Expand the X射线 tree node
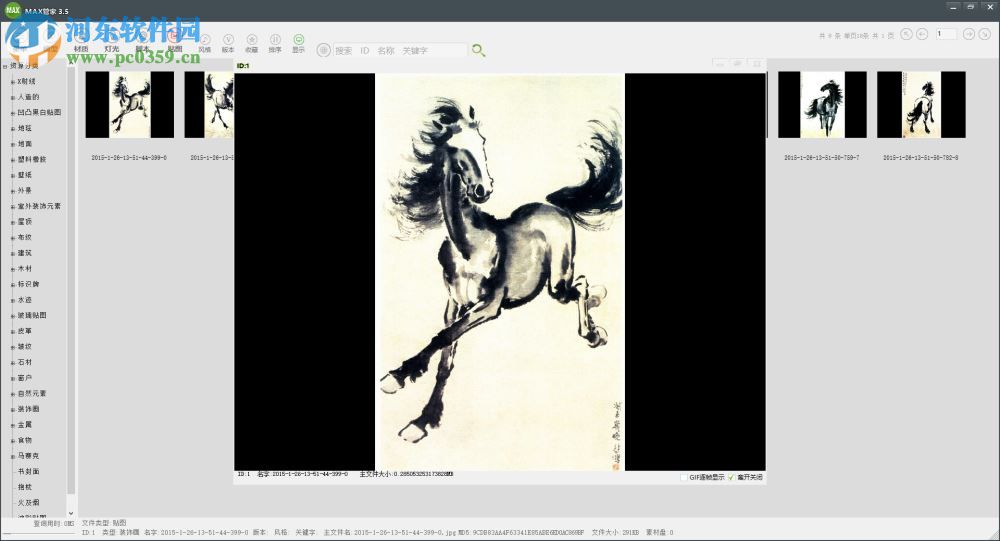Screen dimensions: 1000x541 13,82
